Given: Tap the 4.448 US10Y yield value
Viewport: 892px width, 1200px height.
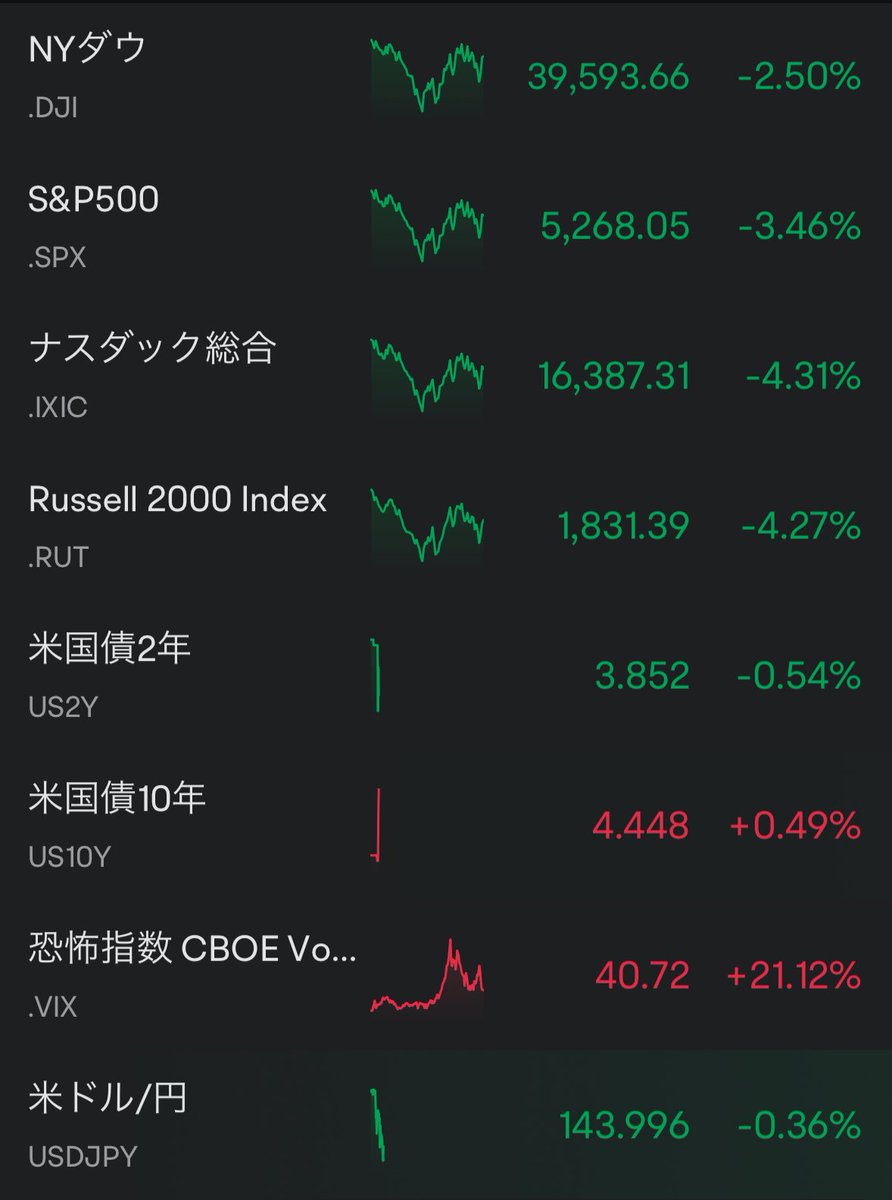Looking at the screenshot, I should (x=641, y=826).
